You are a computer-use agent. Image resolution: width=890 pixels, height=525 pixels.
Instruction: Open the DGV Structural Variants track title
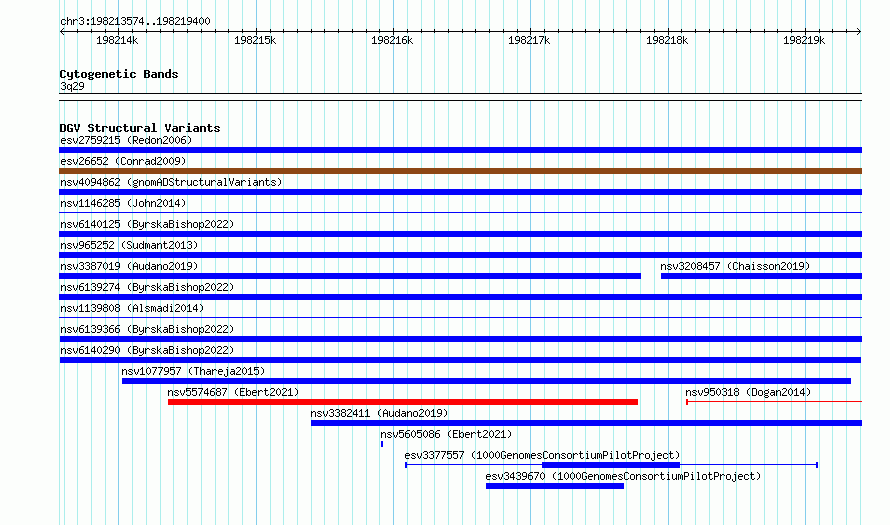[140, 128]
